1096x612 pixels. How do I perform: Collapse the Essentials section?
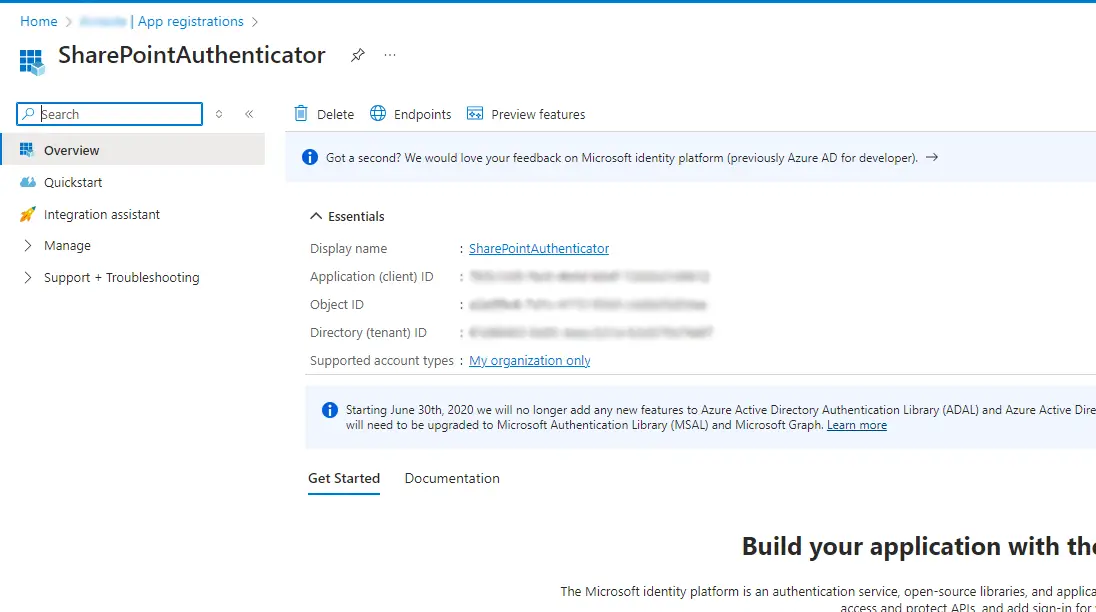point(315,216)
